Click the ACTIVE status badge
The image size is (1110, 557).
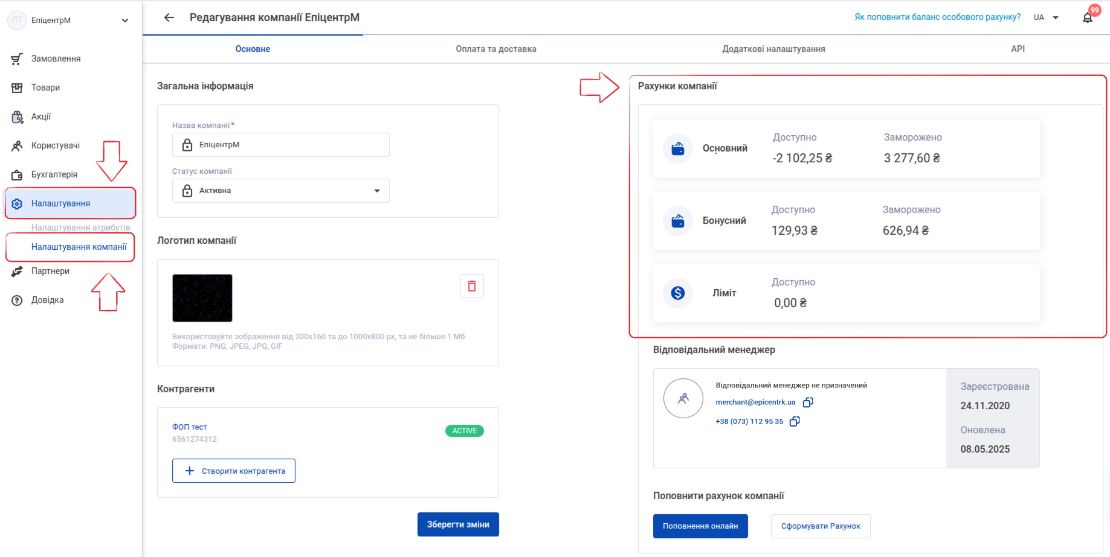click(464, 430)
